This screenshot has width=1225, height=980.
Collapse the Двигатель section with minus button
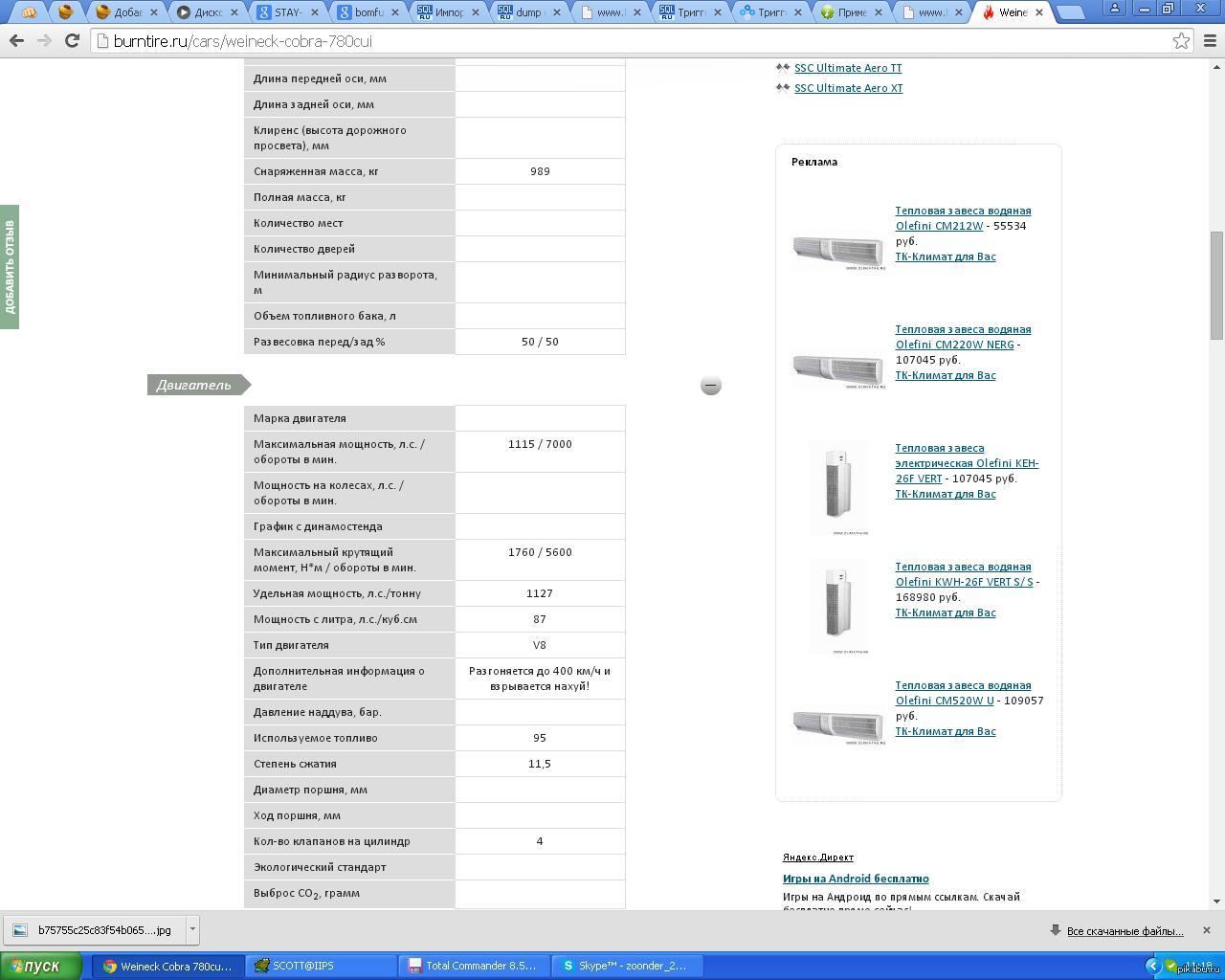coord(710,385)
